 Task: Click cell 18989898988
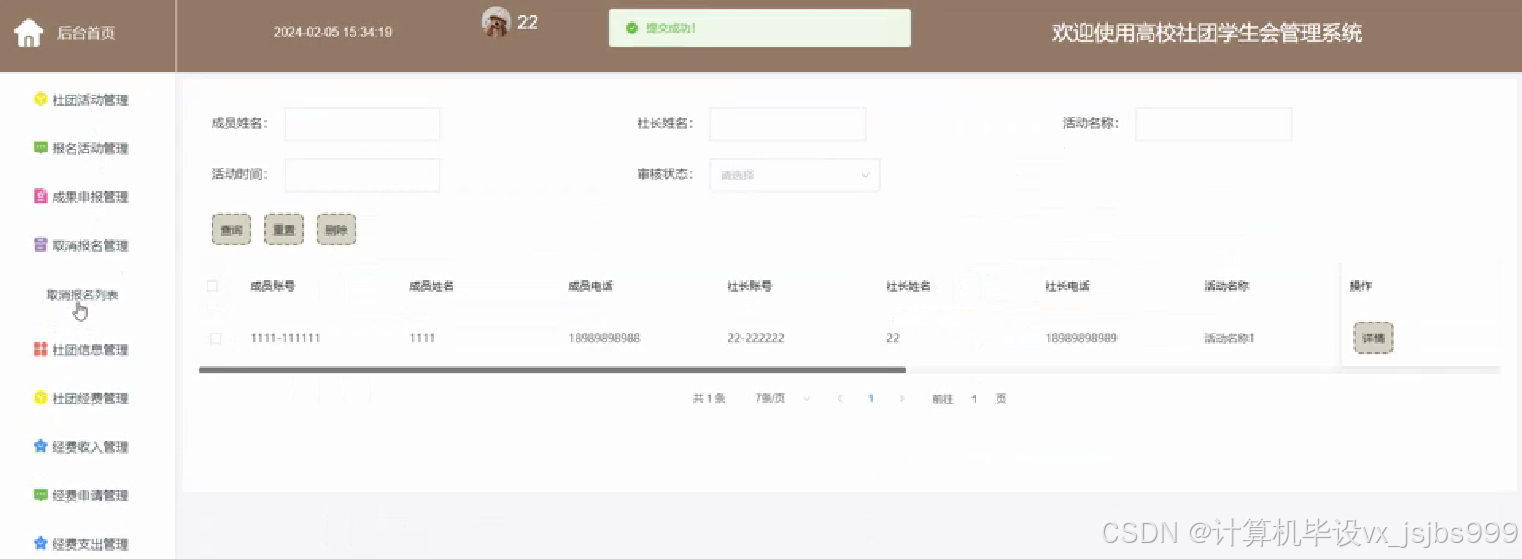[604, 338]
